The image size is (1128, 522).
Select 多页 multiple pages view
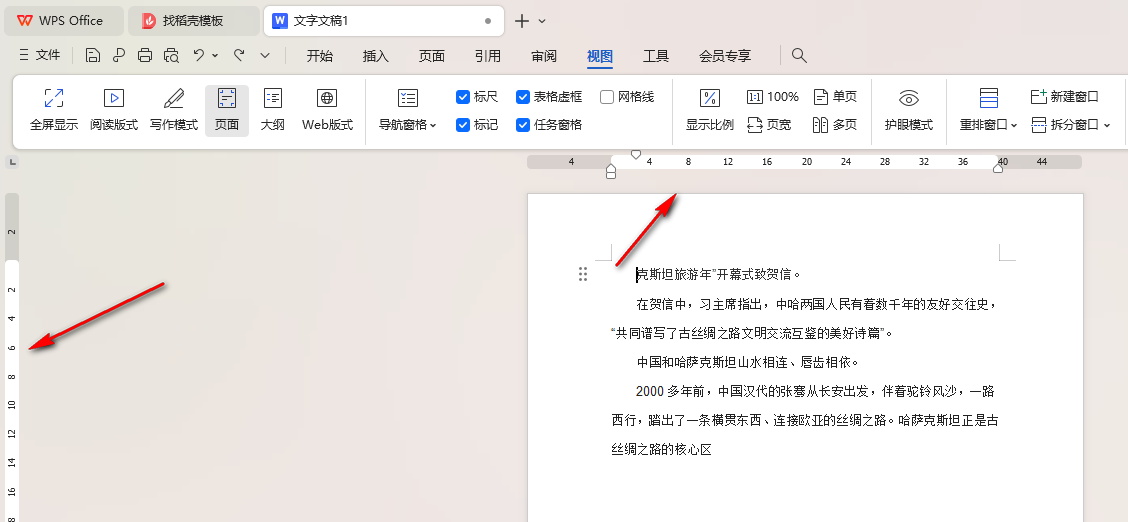pyautogui.click(x=835, y=124)
